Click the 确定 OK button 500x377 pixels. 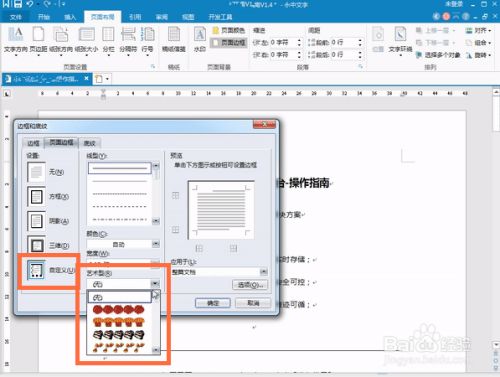213,303
